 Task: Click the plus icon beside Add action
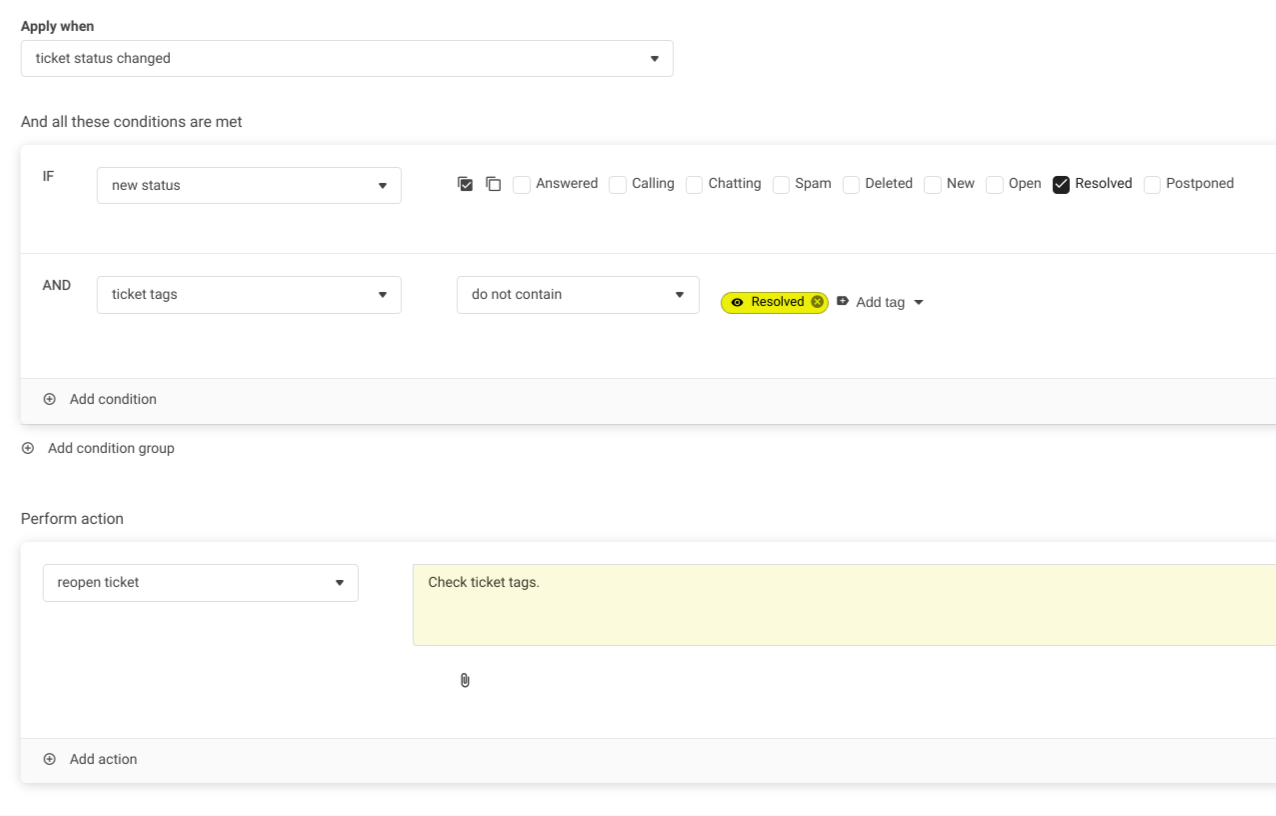pyautogui.click(x=50, y=759)
